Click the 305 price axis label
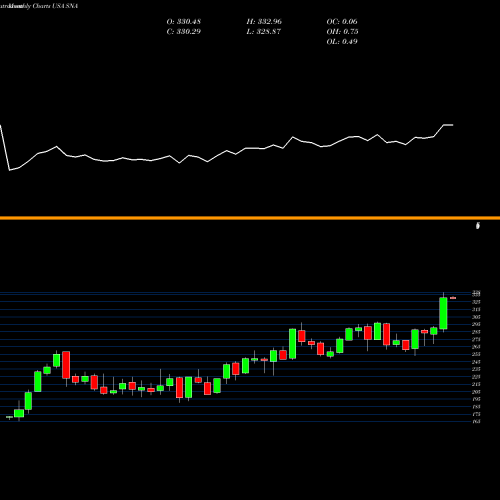The height and width of the screenshot is (500, 500). [x=476, y=317]
